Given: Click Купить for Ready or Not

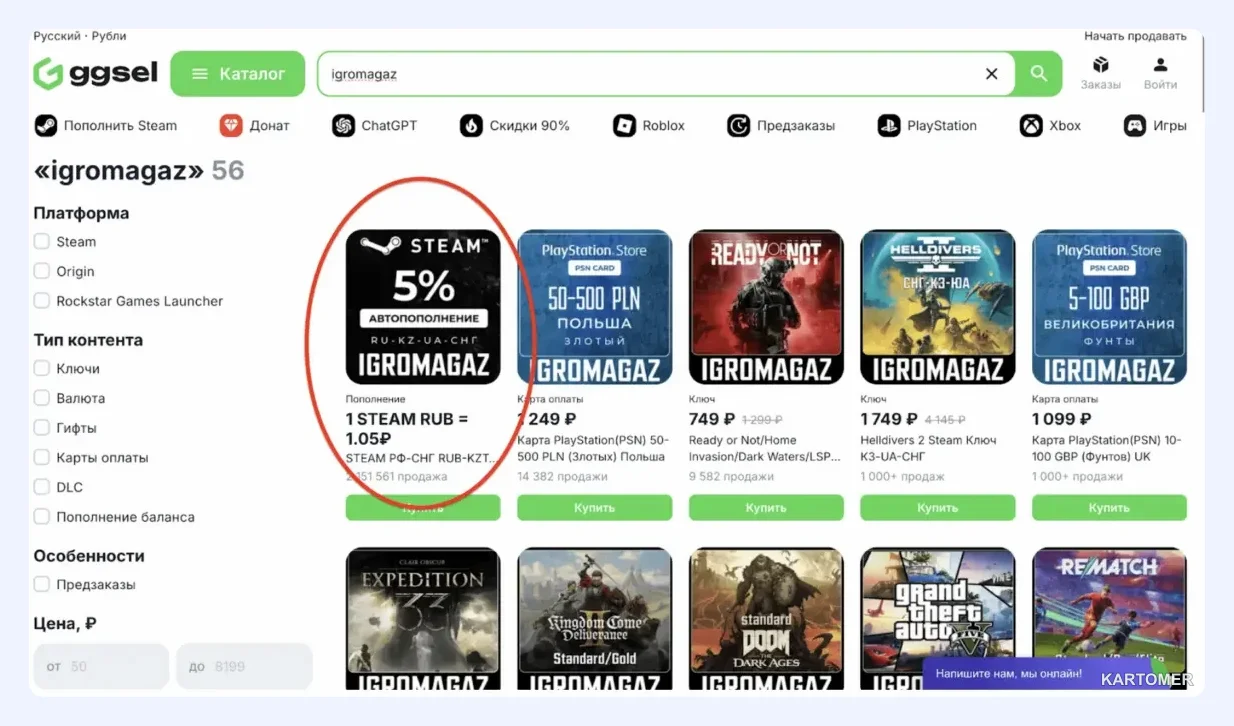Looking at the screenshot, I should click(766, 508).
